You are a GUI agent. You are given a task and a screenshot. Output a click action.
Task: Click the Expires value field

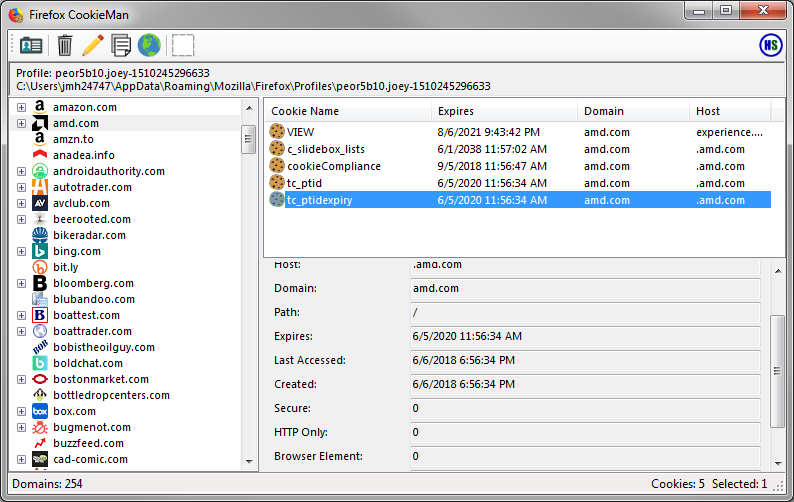pyautogui.click(x=585, y=336)
